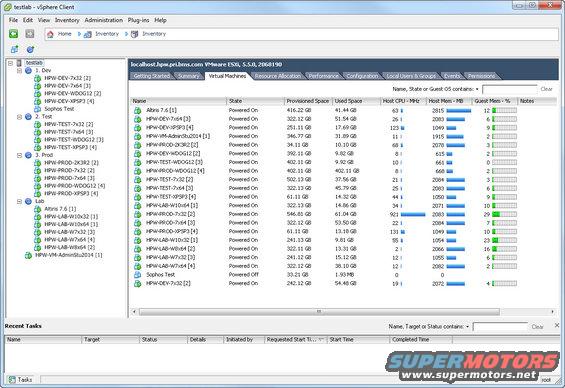
Task: Click the Forward navigation arrow icon
Action: pyautogui.click(x=30, y=34)
